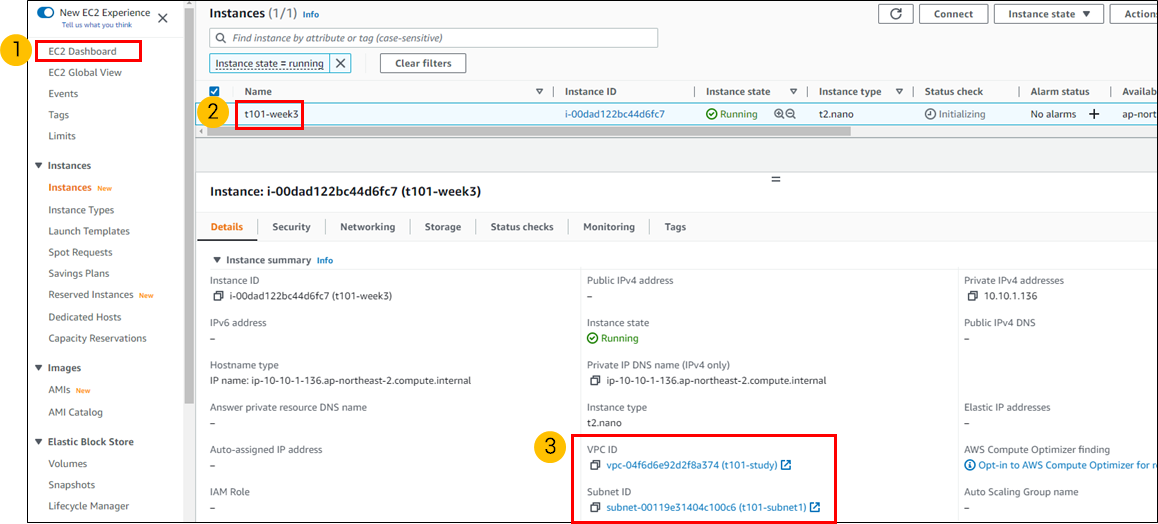Screen dimensions: 1158x524
Task: Click Info link next to Instances heading
Action: (x=311, y=14)
